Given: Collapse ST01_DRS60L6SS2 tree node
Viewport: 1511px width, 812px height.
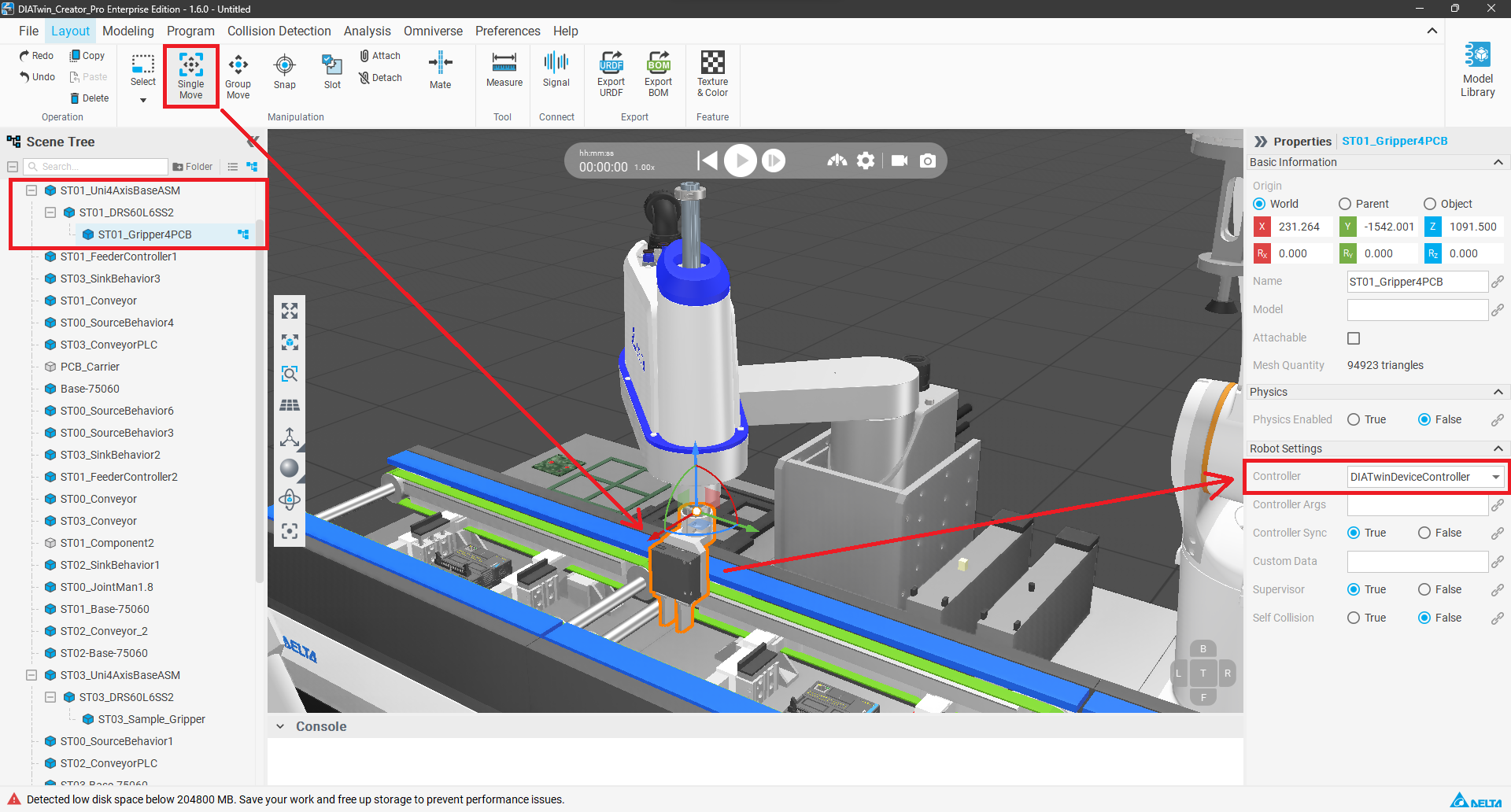Looking at the screenshot, I should coord(50,212).
